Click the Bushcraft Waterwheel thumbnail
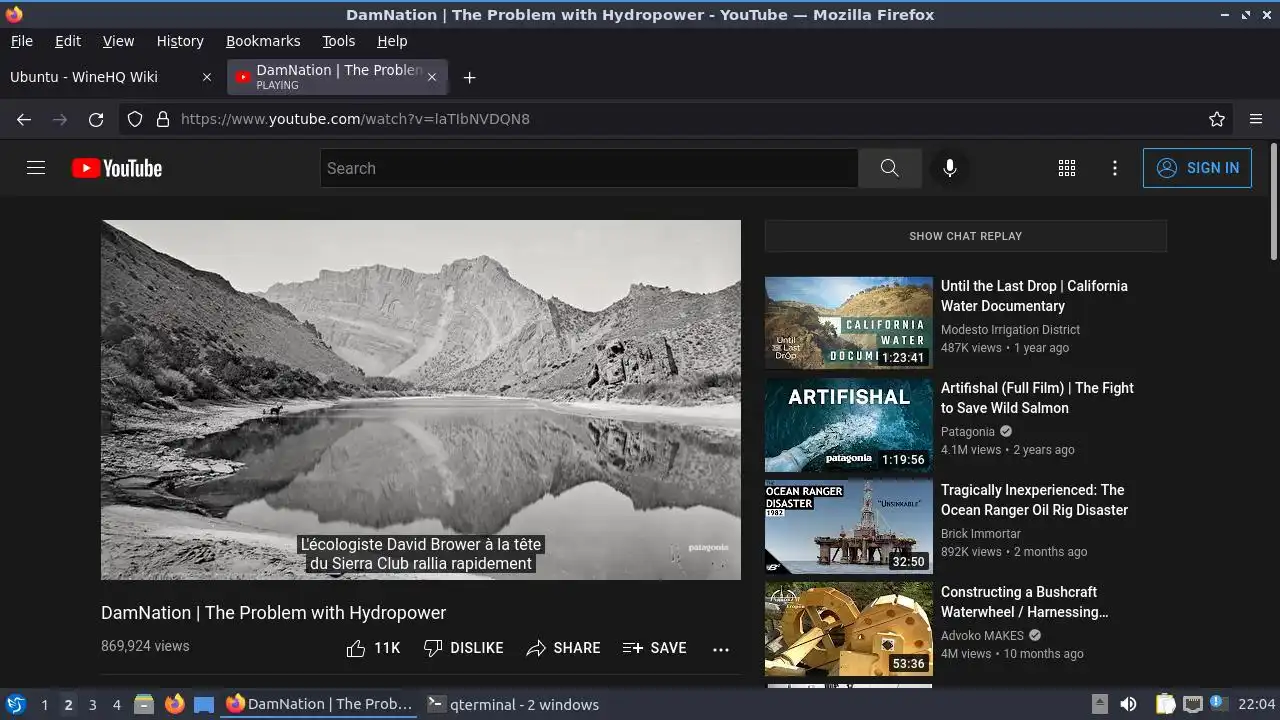This screenshot has height=720, width=1280. [x=849, y=629]
